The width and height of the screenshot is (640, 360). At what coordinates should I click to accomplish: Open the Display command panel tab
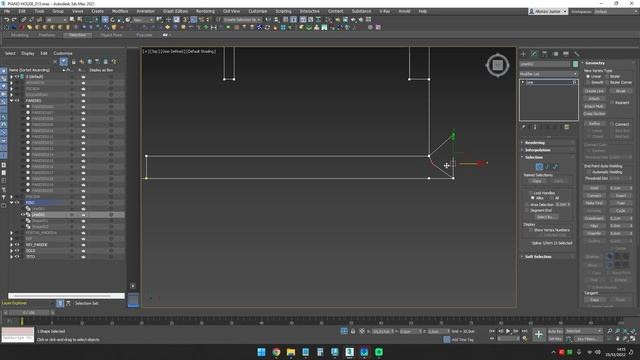point(566,54)
